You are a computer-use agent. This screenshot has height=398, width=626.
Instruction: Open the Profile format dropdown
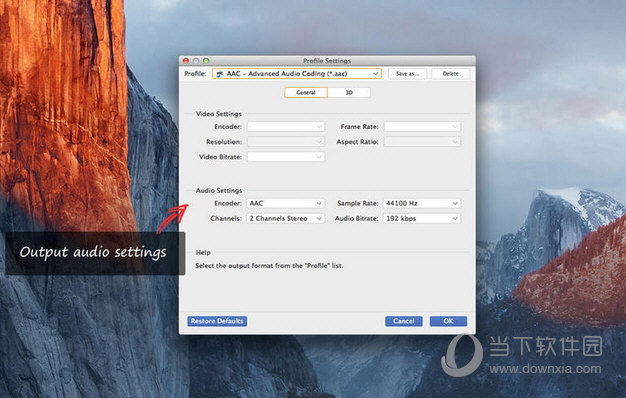[297, 73]
